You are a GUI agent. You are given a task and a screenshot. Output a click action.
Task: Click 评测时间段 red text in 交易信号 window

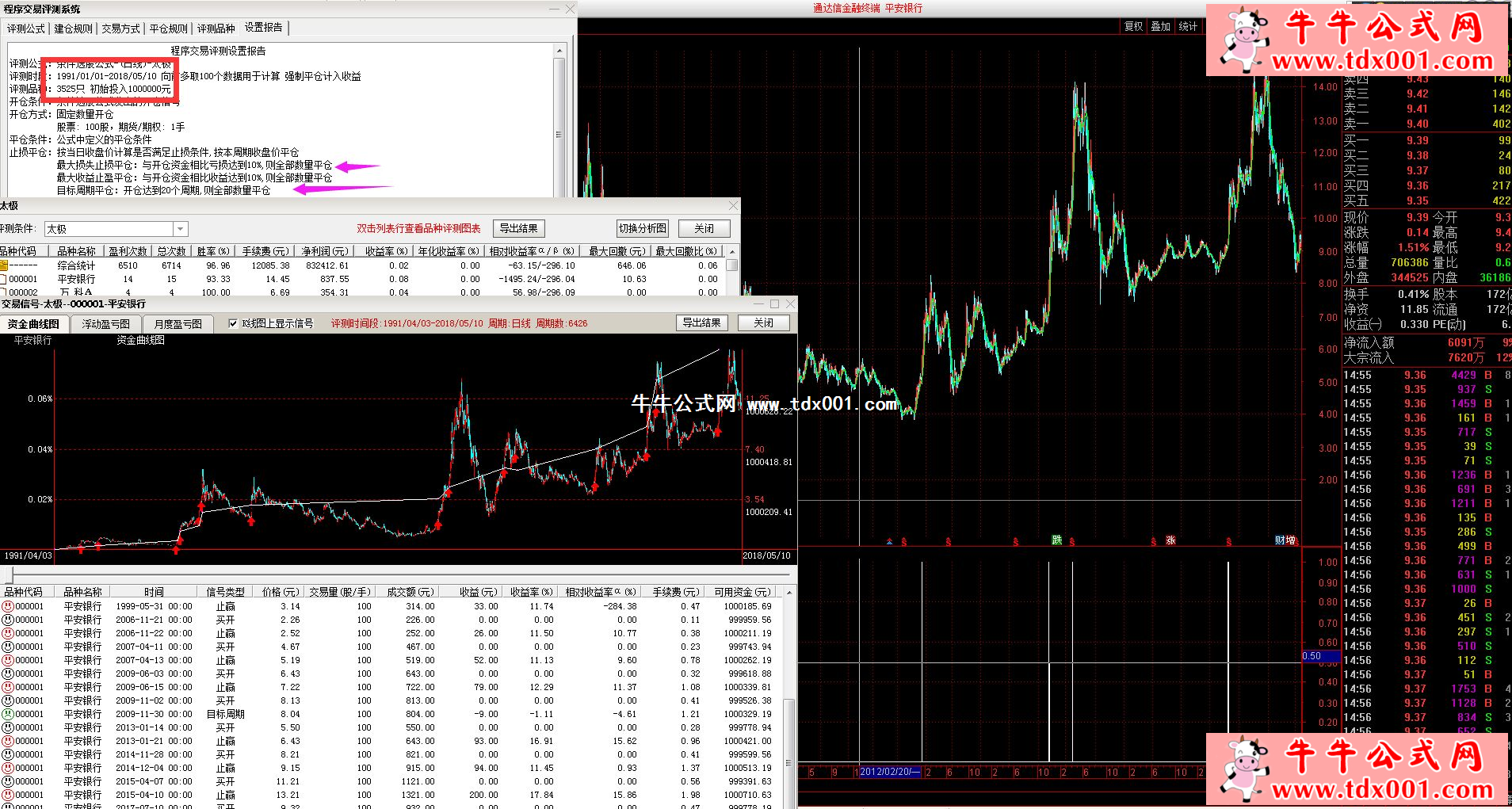[460, 323]
